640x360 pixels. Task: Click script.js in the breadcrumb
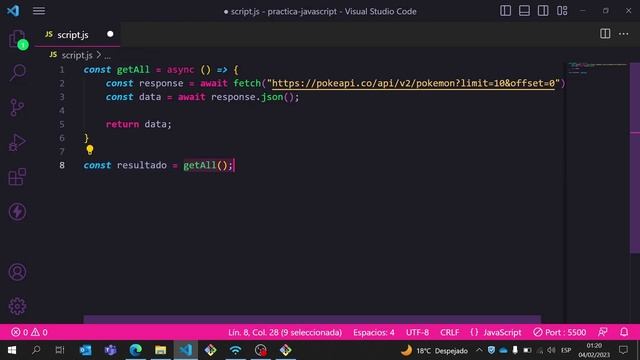click(x=77, y=55)
